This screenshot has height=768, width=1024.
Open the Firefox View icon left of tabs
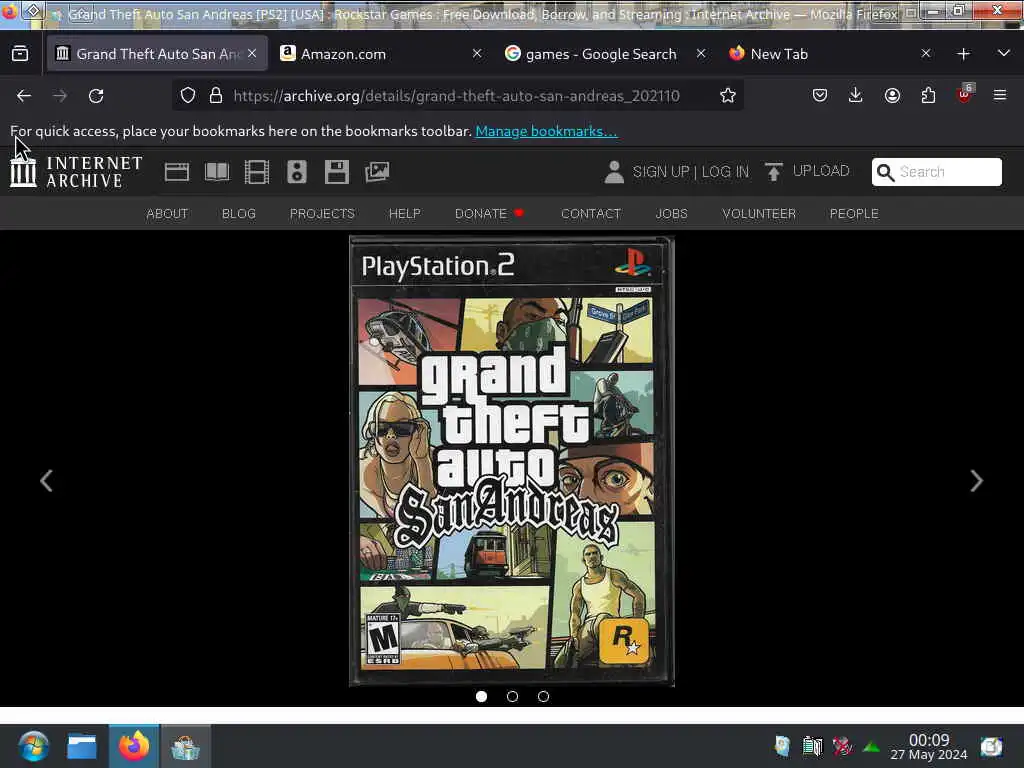click(20, 54)
